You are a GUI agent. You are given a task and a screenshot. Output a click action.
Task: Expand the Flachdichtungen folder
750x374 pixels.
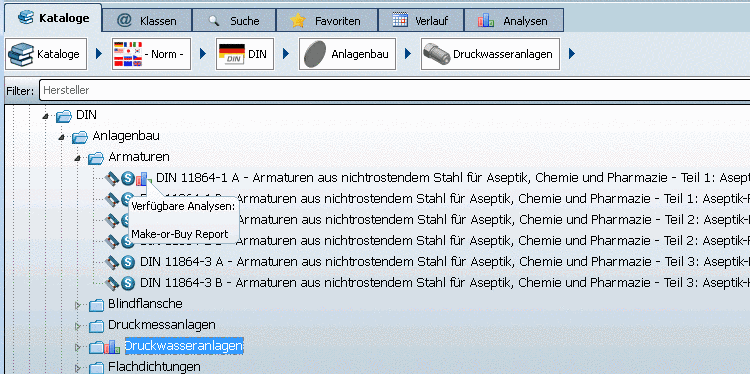click(77, 368)
